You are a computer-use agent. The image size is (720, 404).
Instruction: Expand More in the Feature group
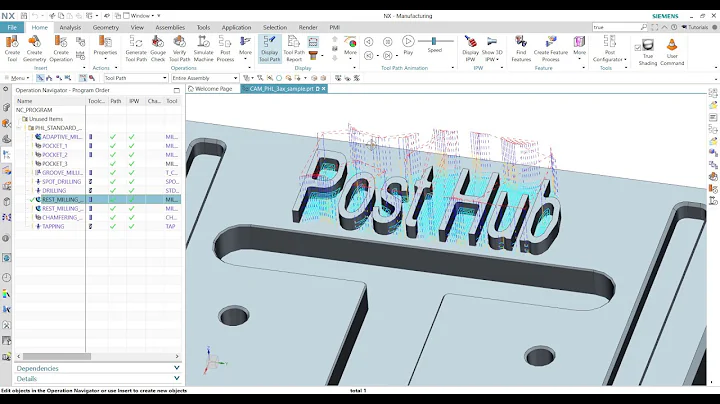579,46
